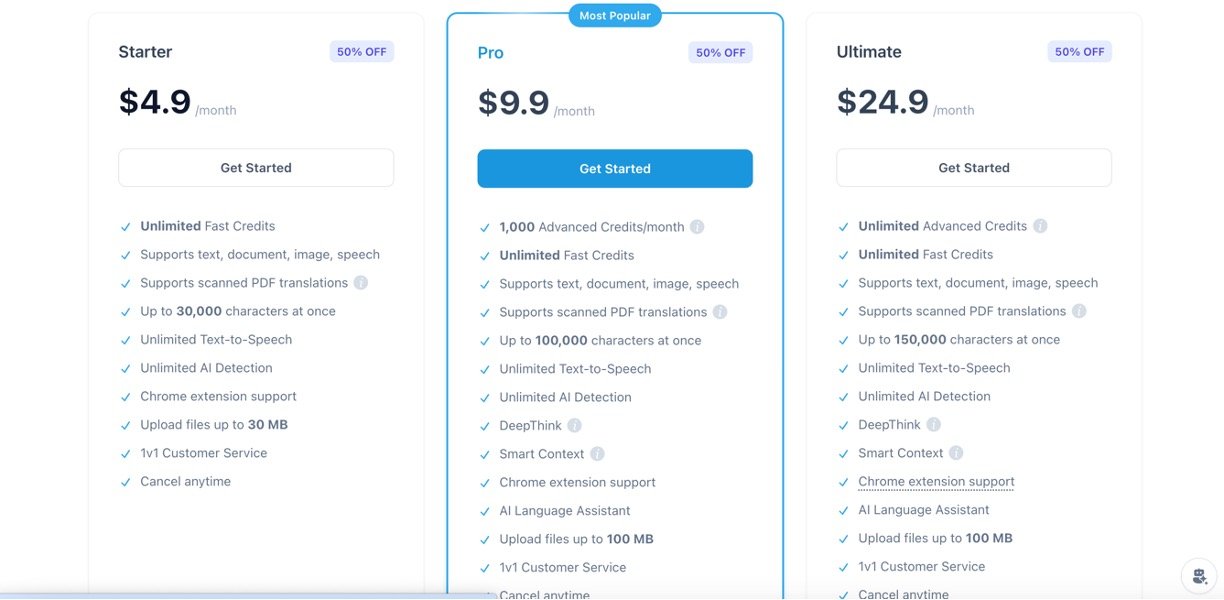Open the chat assistant robot icon
Image resolution: width=1224 pixels, height=600 pixels.
click(x=1198, y=575)
